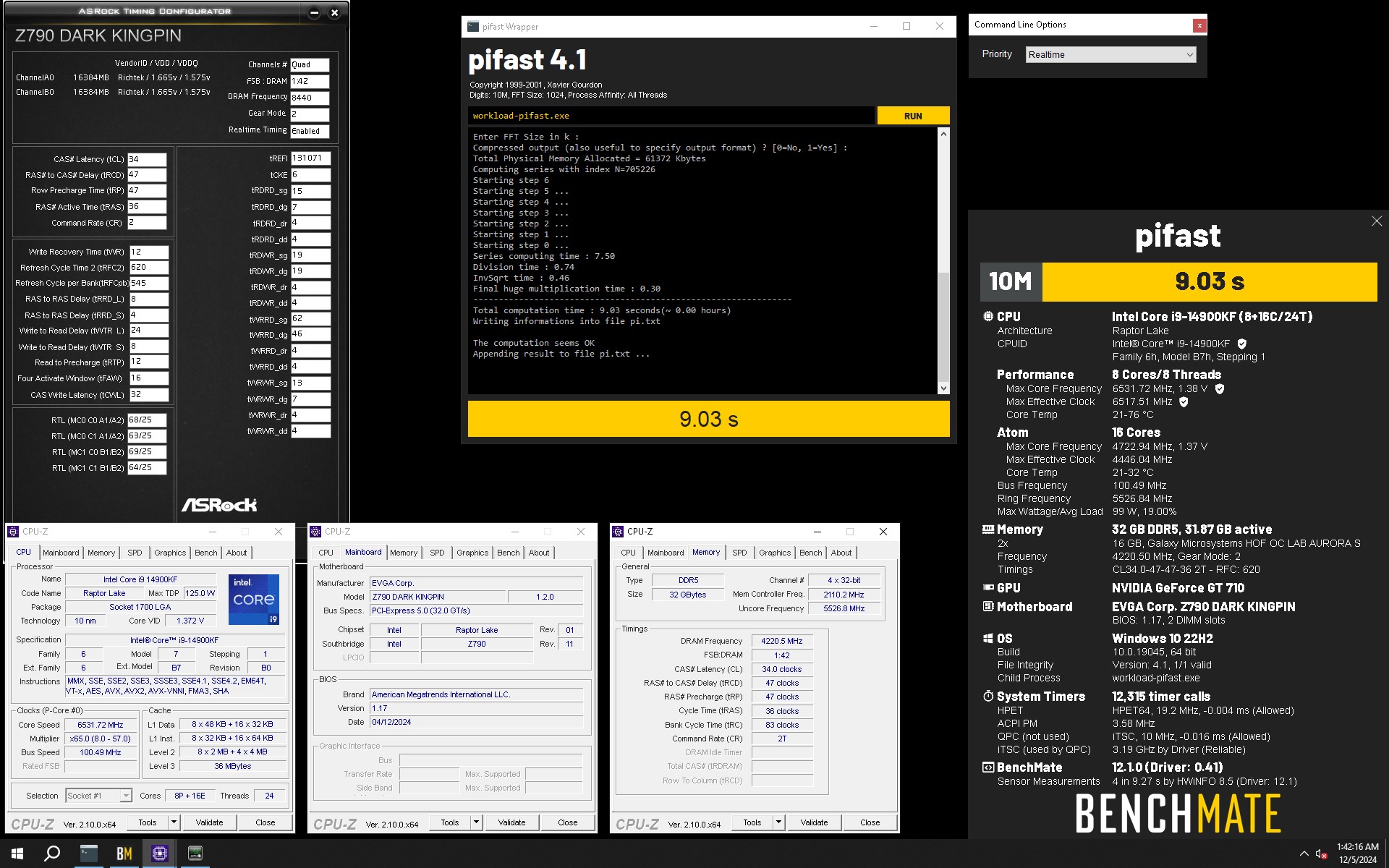Viewport: 1389px width, 868px height.
Task: Click the GPU section icon in BenchMate result
Action: pos(988,588)
